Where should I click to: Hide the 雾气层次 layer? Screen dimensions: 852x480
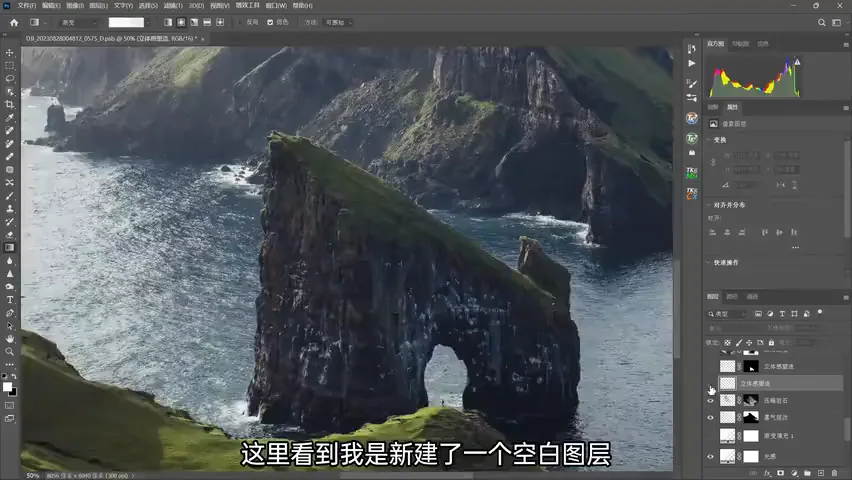(x=710, y=417)
